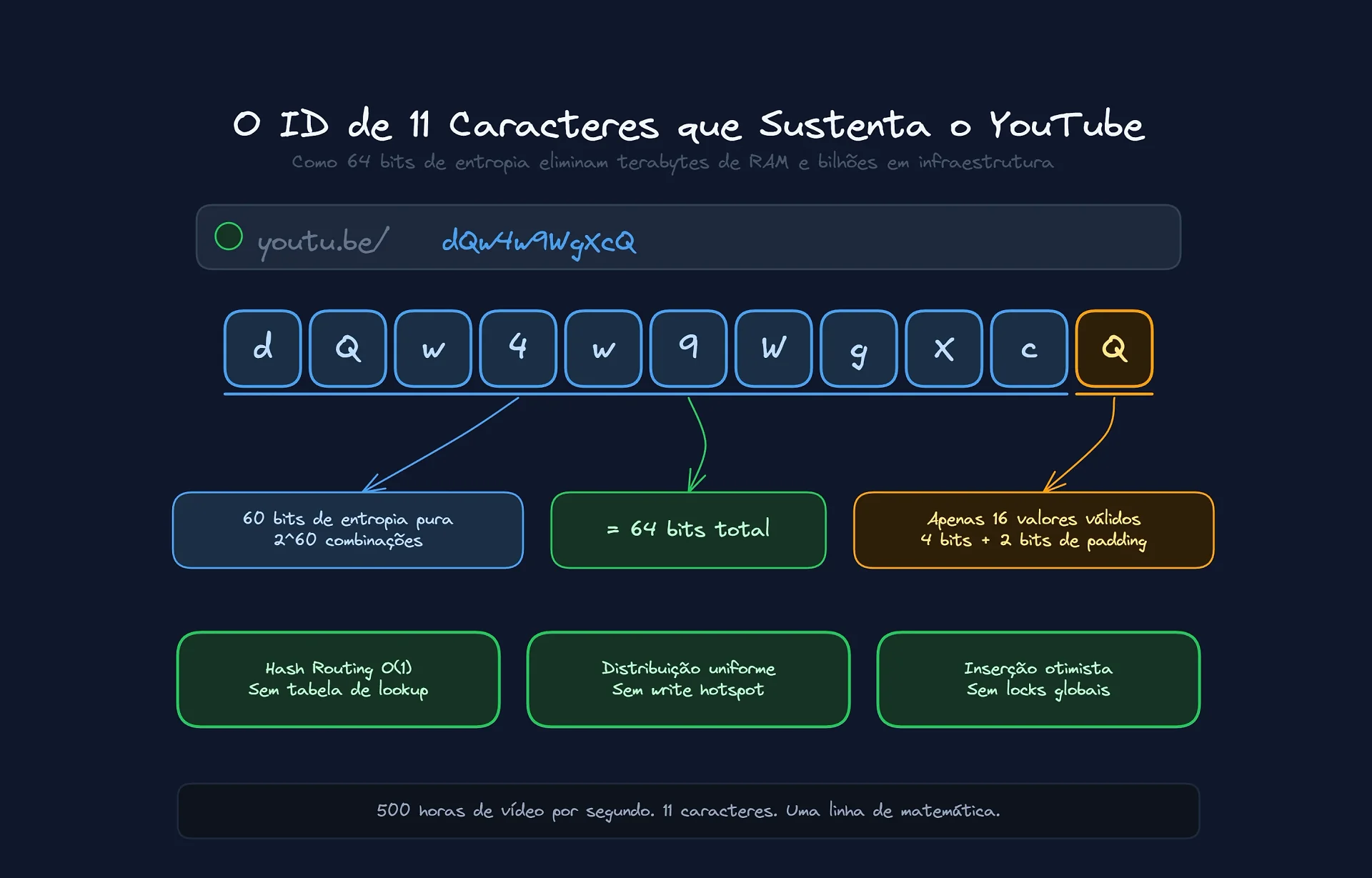This screenshot has height=878, width=1372.
Task: Click the uppercase 'W' character tile
Action: click(x=773, y=349)
